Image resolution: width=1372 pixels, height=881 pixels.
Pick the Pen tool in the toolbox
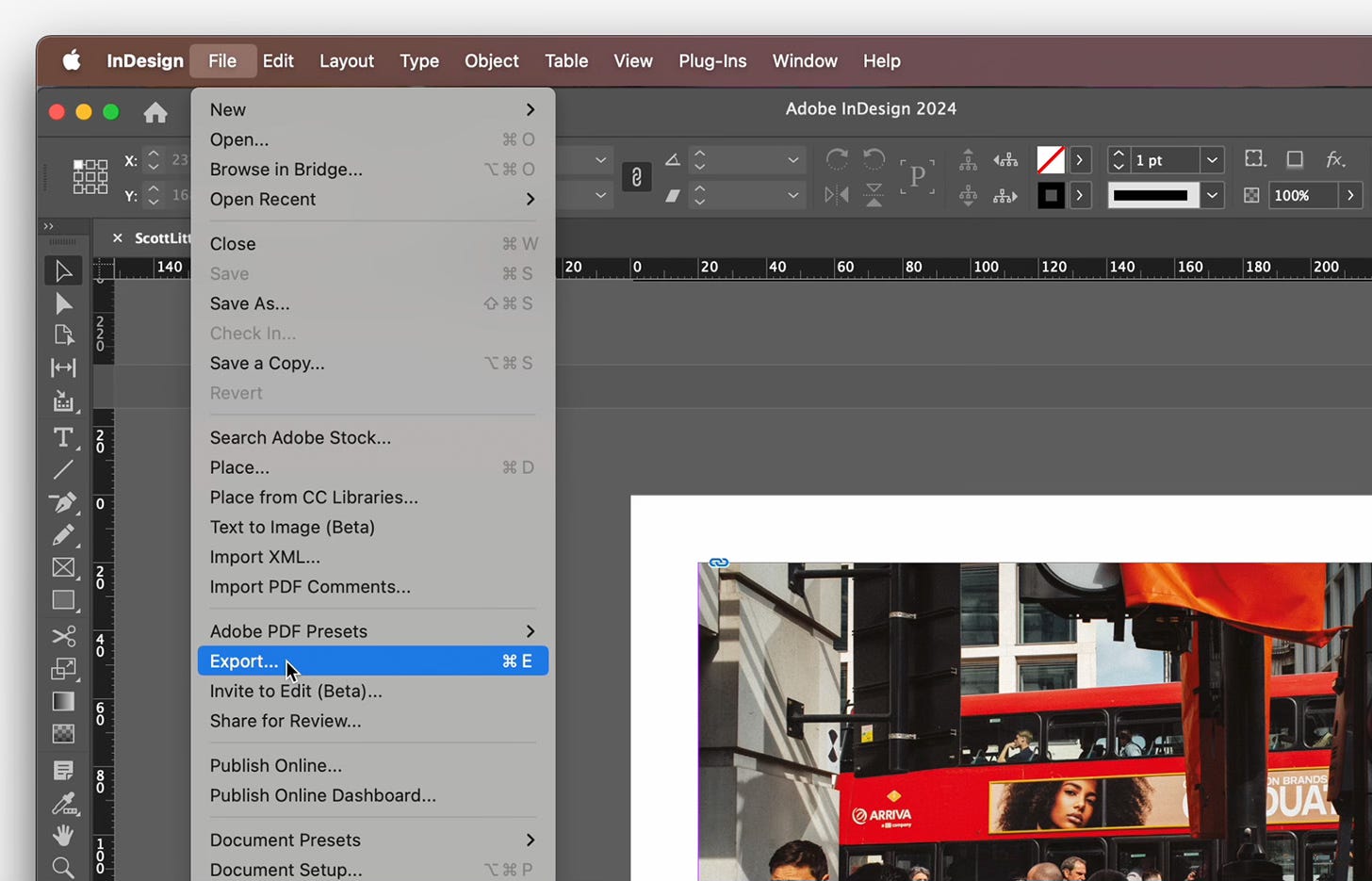pos(63,502)
